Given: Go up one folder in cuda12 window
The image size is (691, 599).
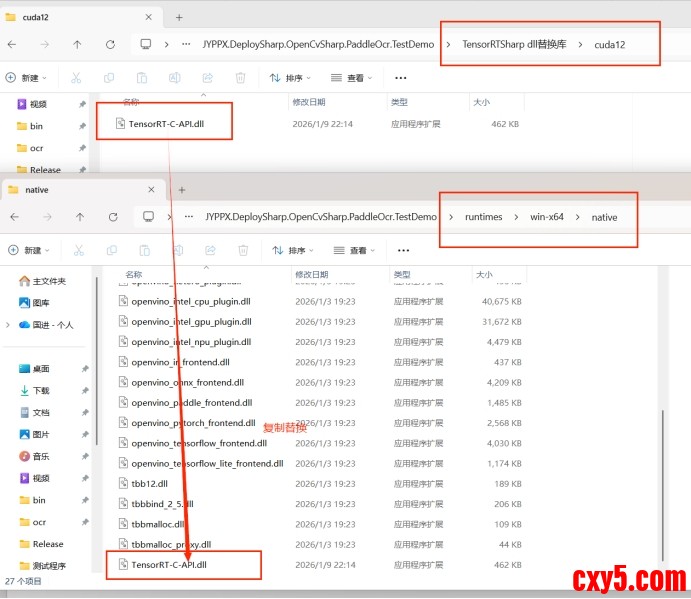Looking at the screenshot, I should (x=77, y=45).
